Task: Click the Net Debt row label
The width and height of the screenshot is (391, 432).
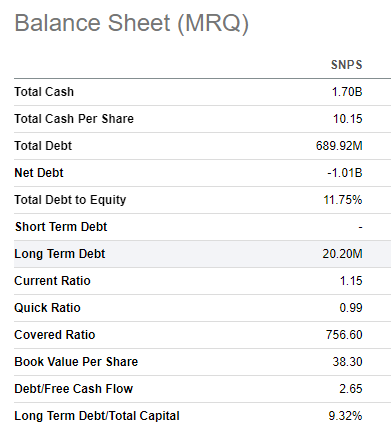Action: click(x=39, y=173)
